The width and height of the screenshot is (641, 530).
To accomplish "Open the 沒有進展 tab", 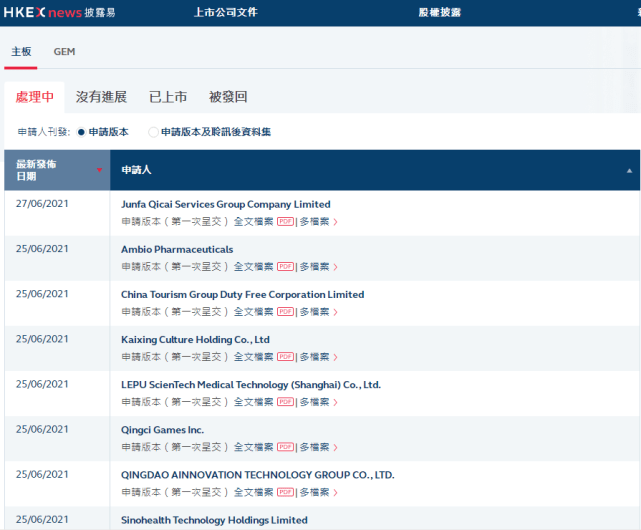I will [x=101, y=97].
